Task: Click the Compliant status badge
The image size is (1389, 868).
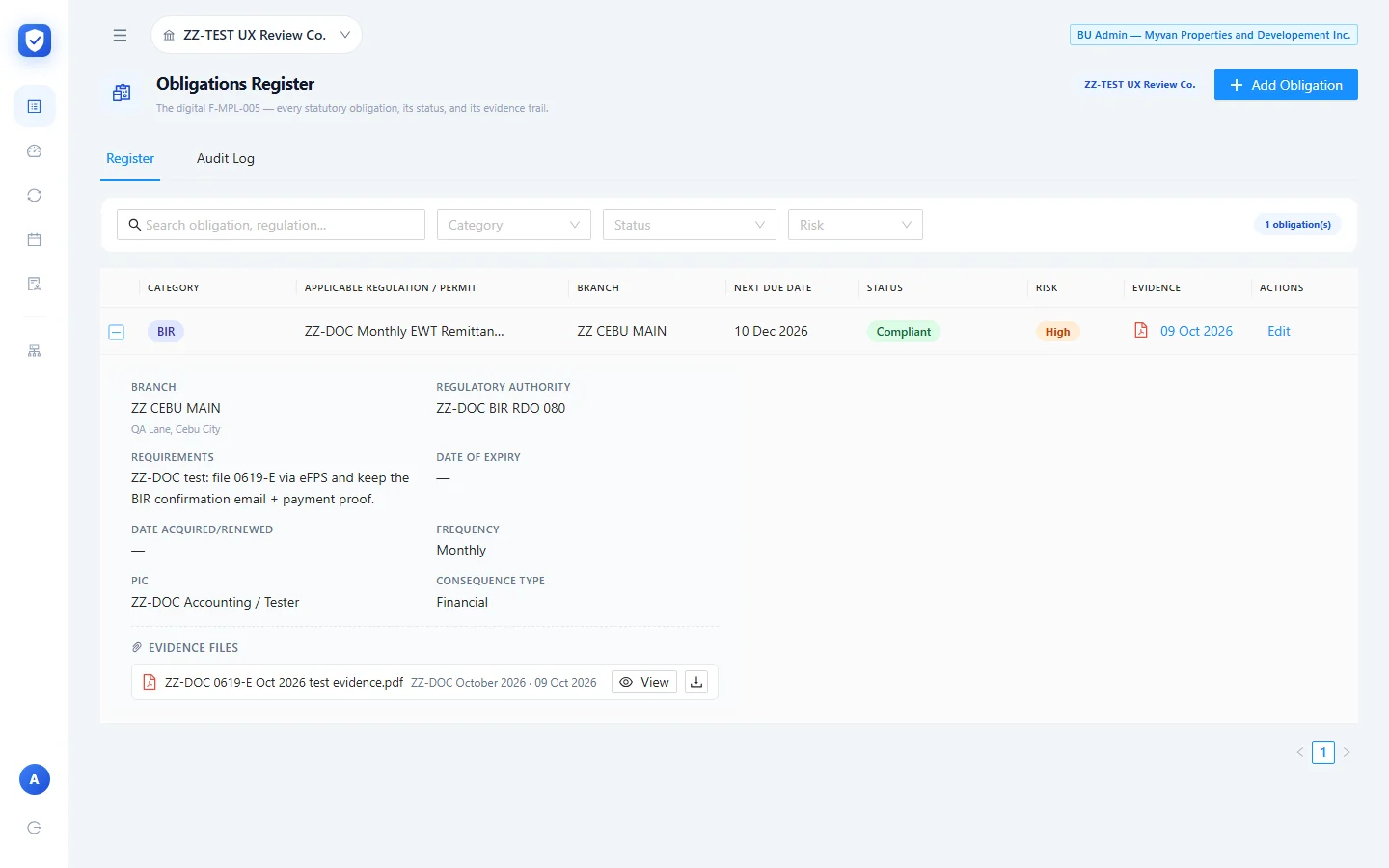Action: pos(904,332)
